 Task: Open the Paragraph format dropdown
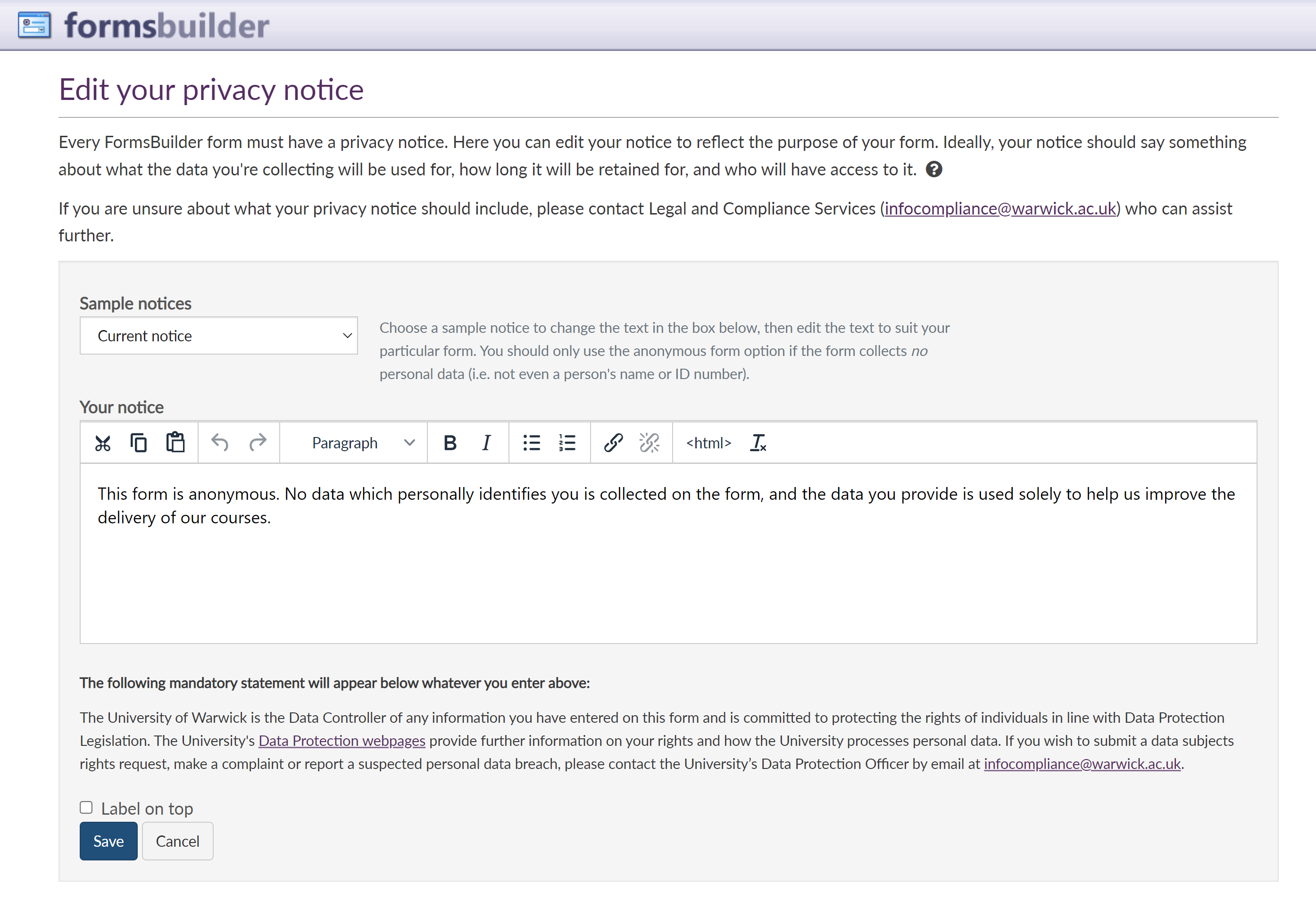pos(362,443)
